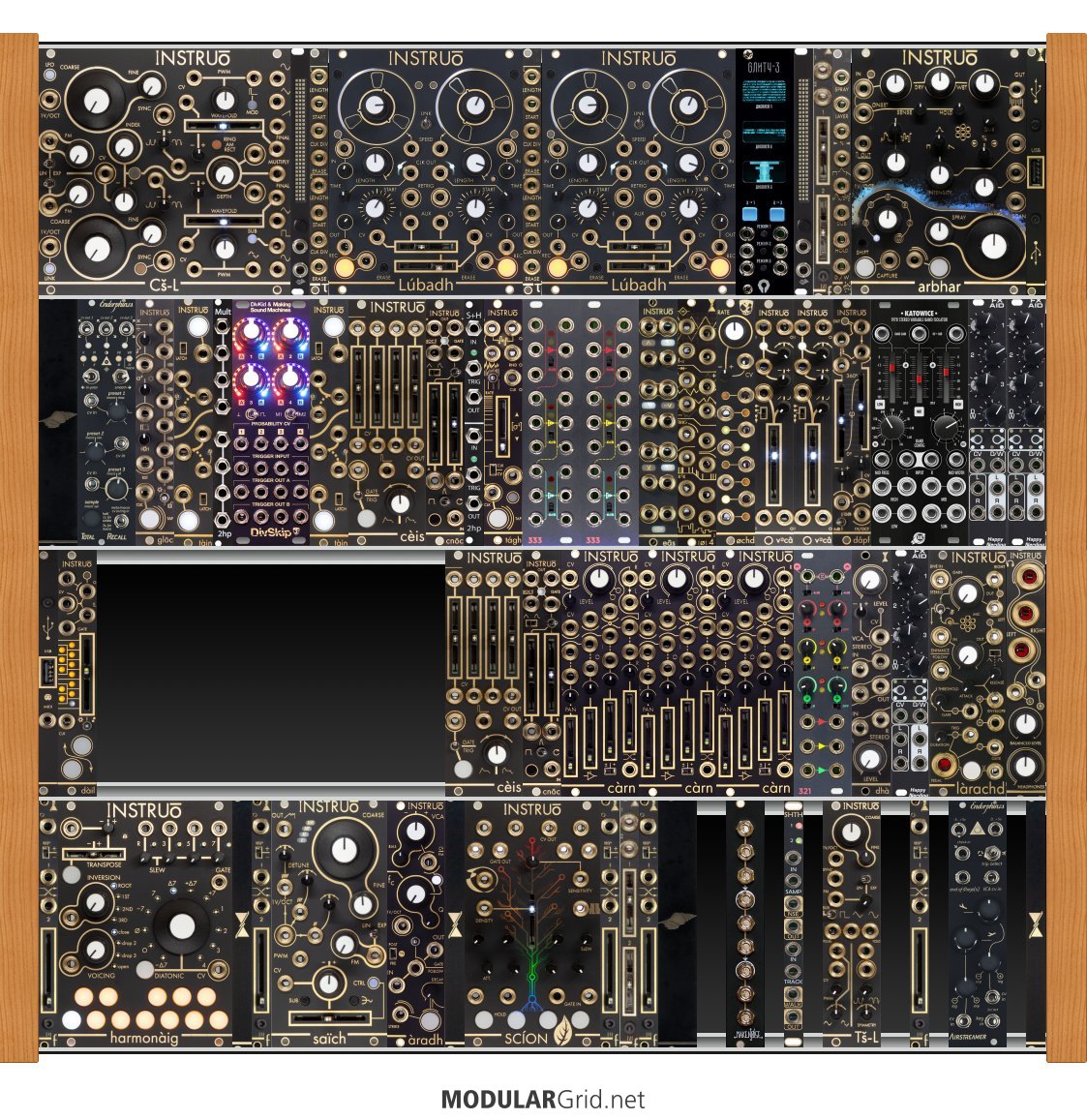This screenshot has width=1087, height=1120.
Task: Click the RATE knob on the øchd module
Action: (x=733, y=331)
